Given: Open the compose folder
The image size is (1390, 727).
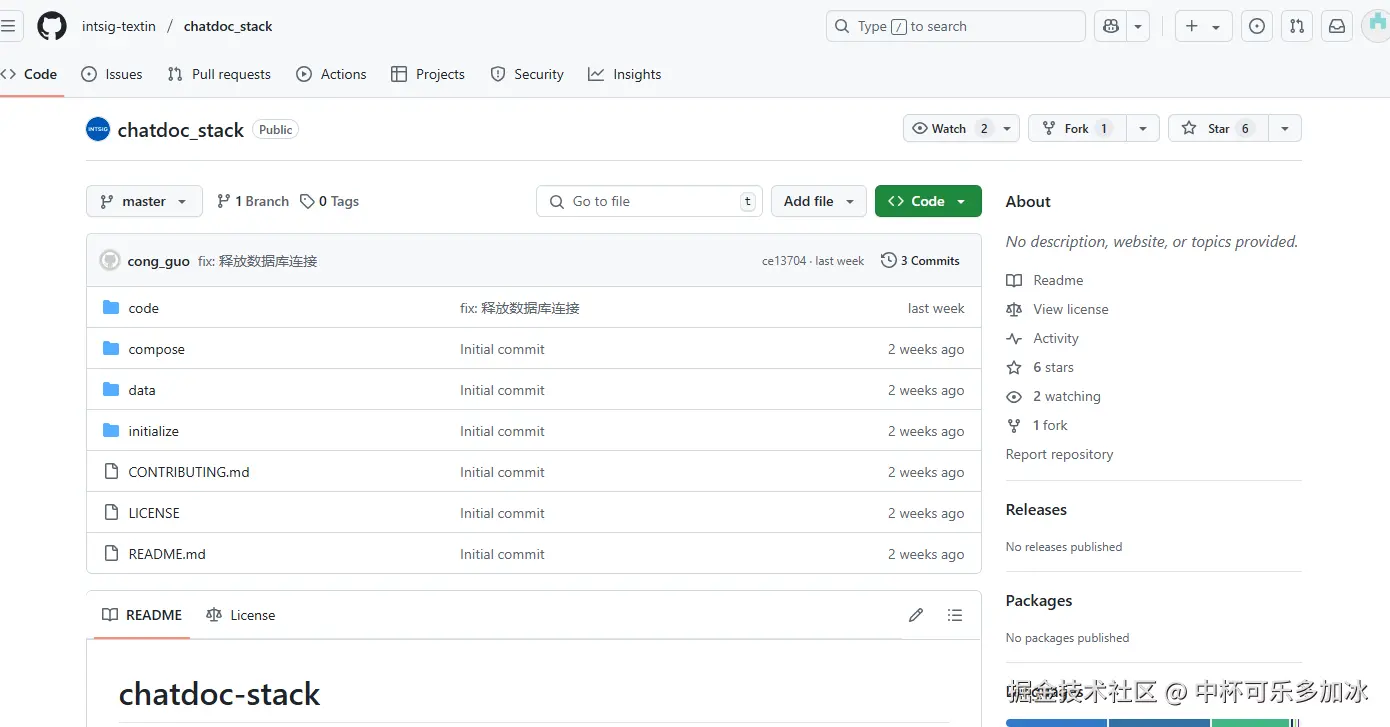Looking at the screenshot, I should [157, 349].
